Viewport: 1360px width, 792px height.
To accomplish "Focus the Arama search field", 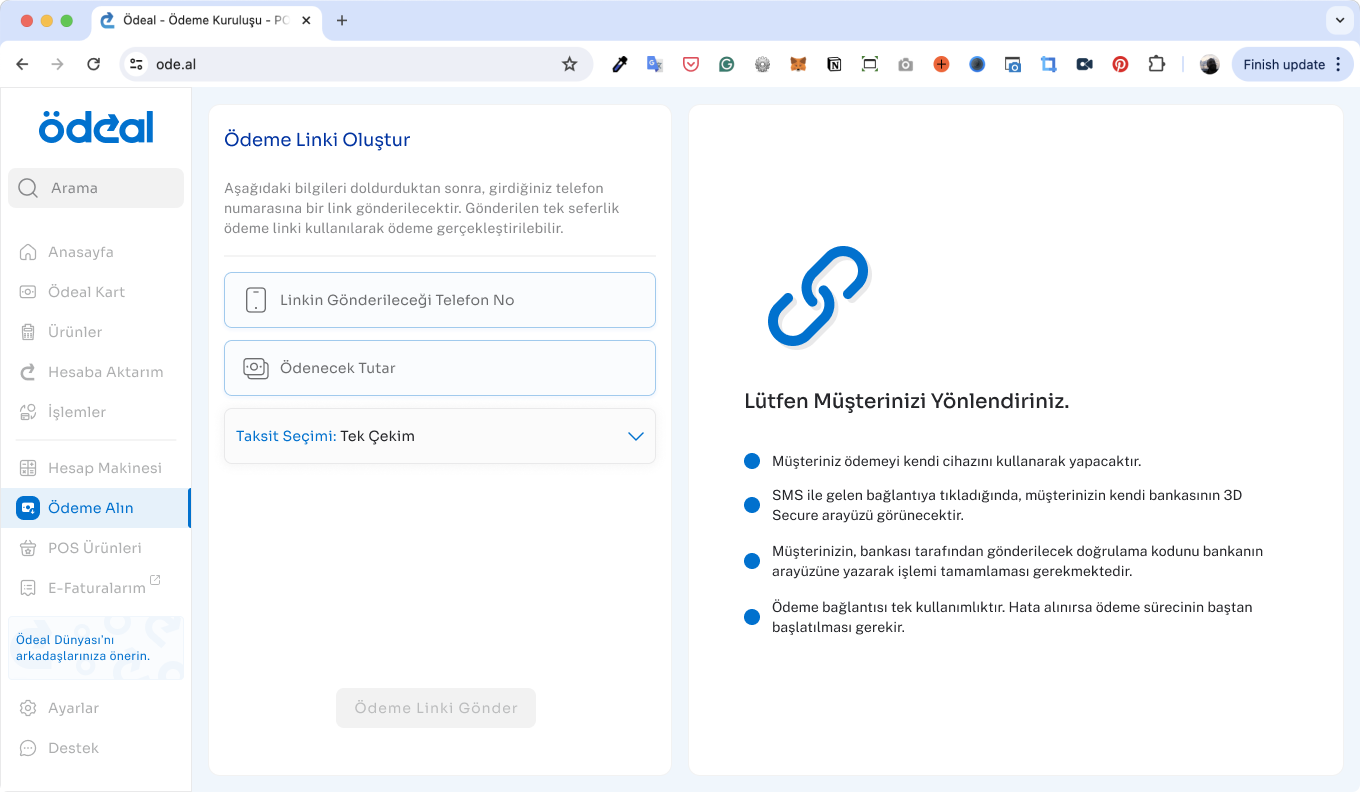I will tap(96, 188).
